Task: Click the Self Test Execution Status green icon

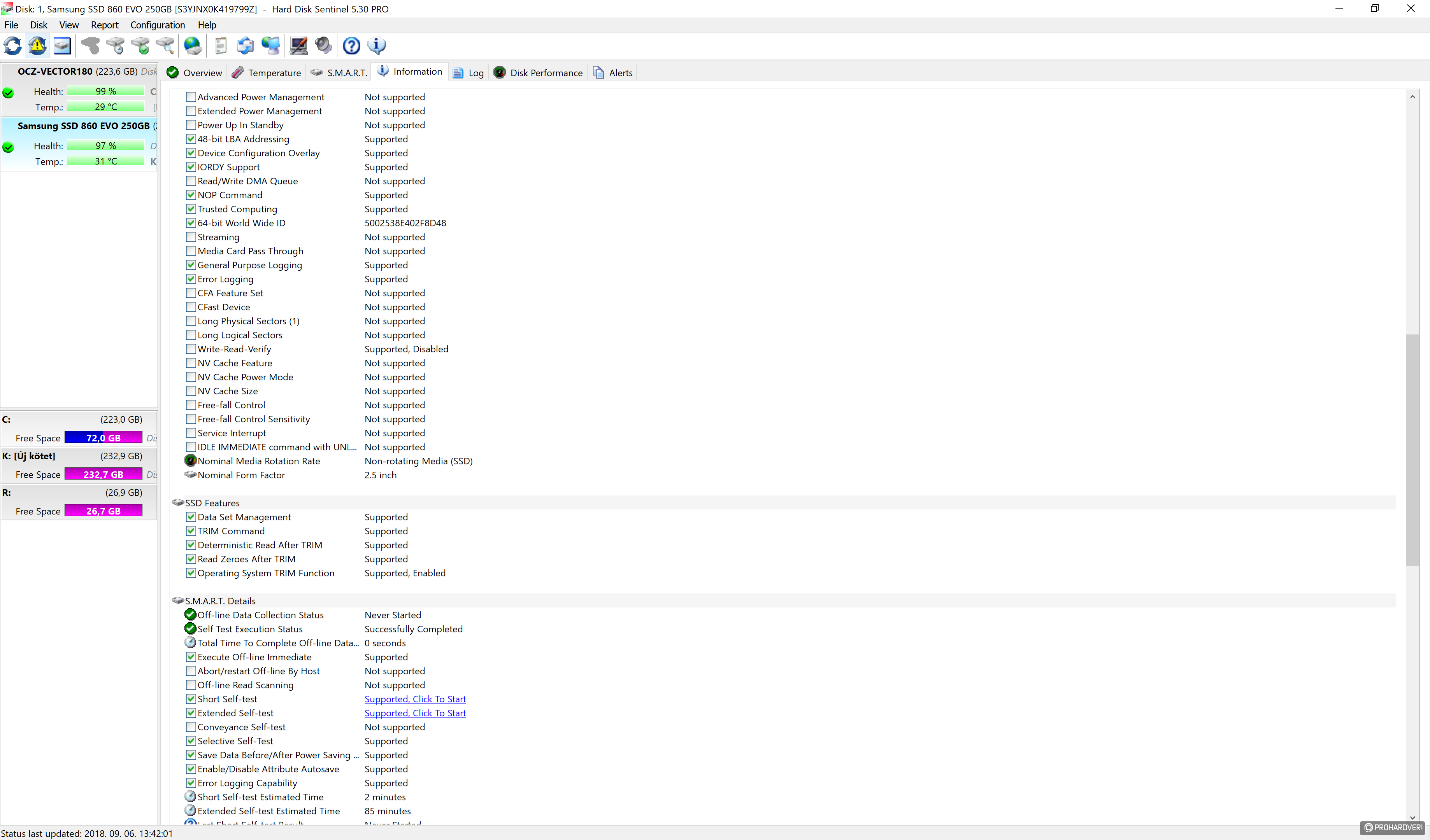Action: click(x=191, y=628)
